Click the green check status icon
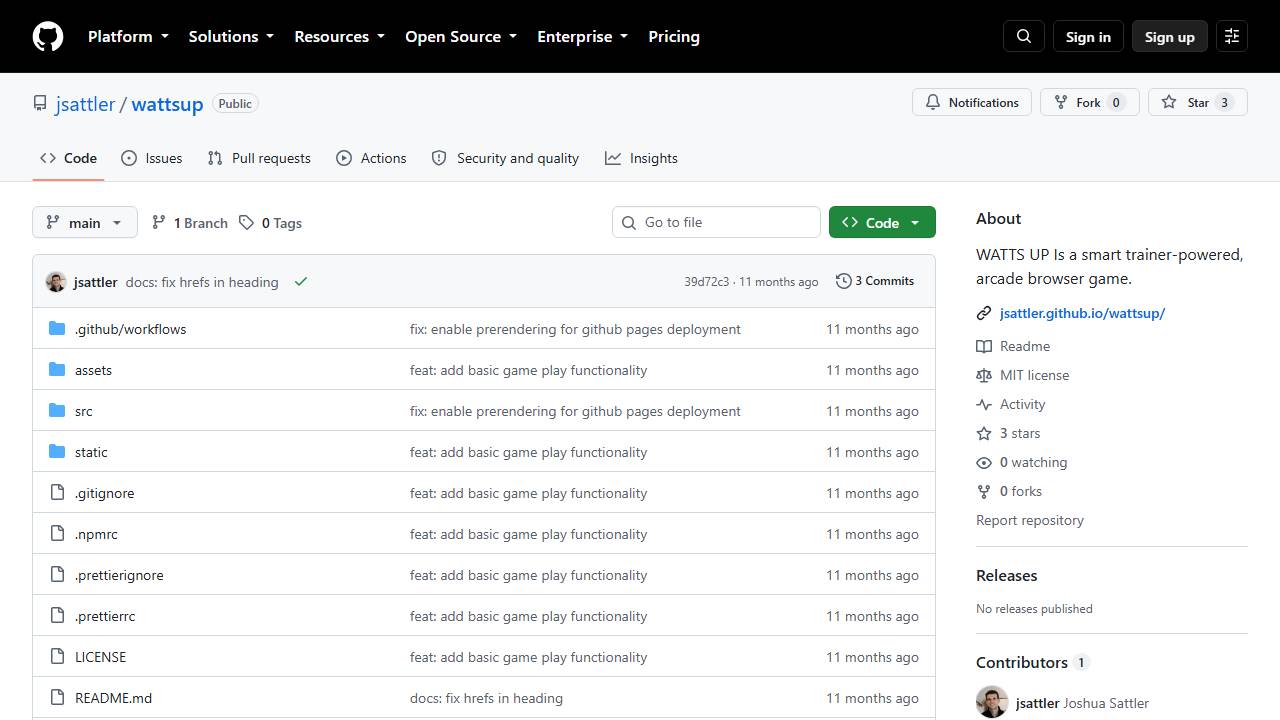Viewport: 1280px width, 720px height. click(x=300, y=282)
